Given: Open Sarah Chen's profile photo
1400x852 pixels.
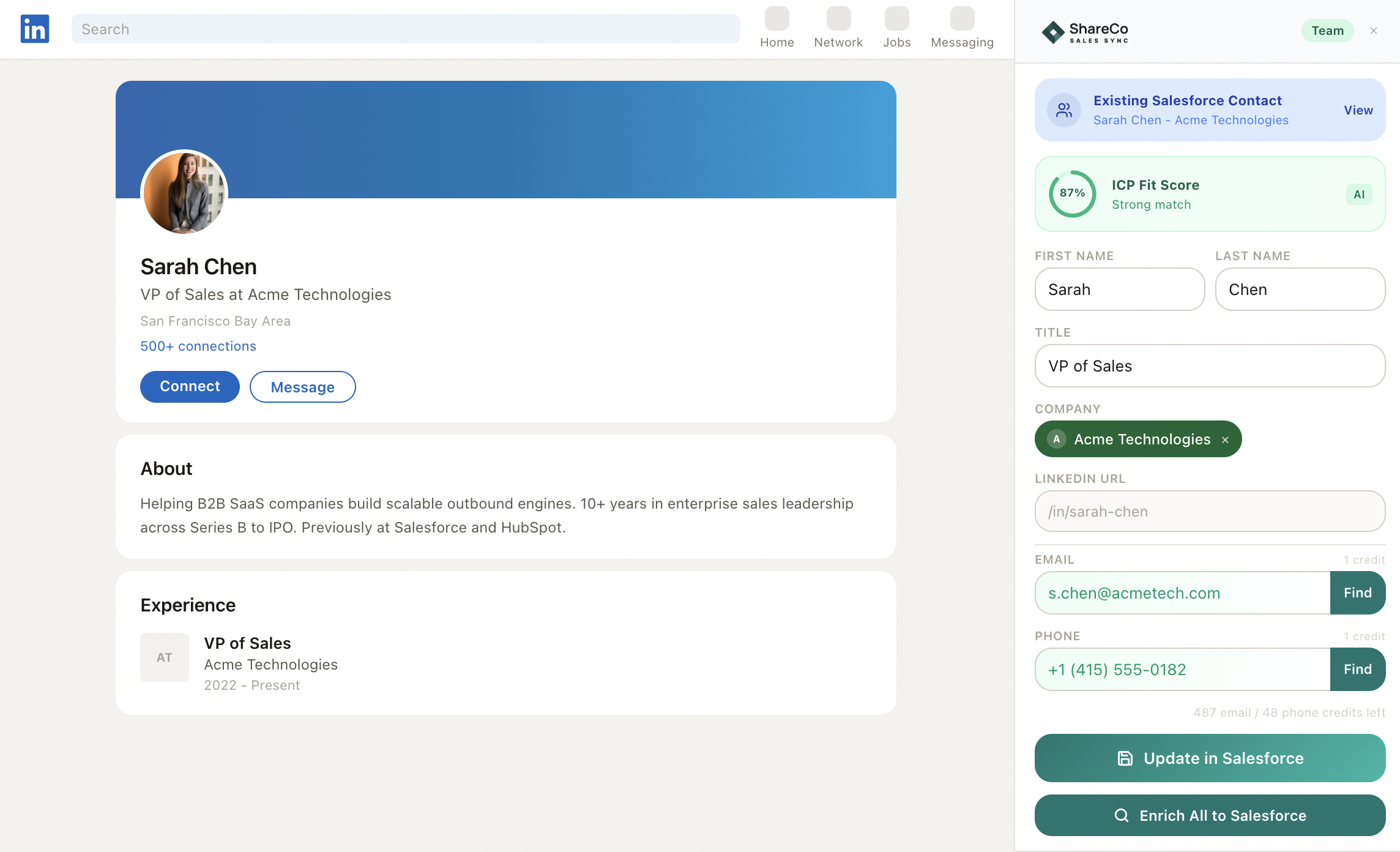Looking at the screenshot, I should [184, 193].
